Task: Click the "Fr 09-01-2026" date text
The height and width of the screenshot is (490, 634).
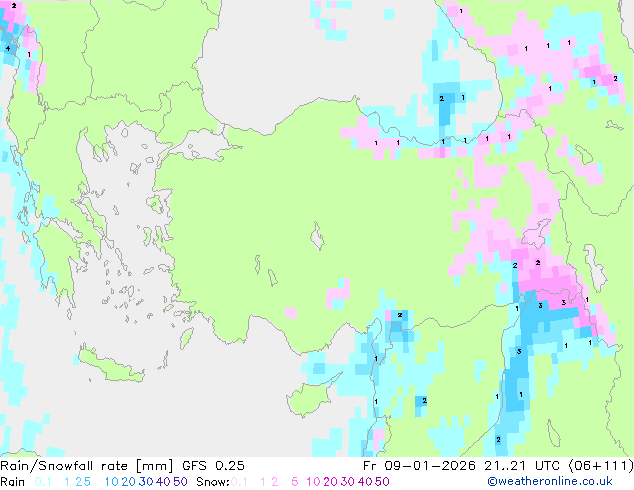Action: click(419, 466)
